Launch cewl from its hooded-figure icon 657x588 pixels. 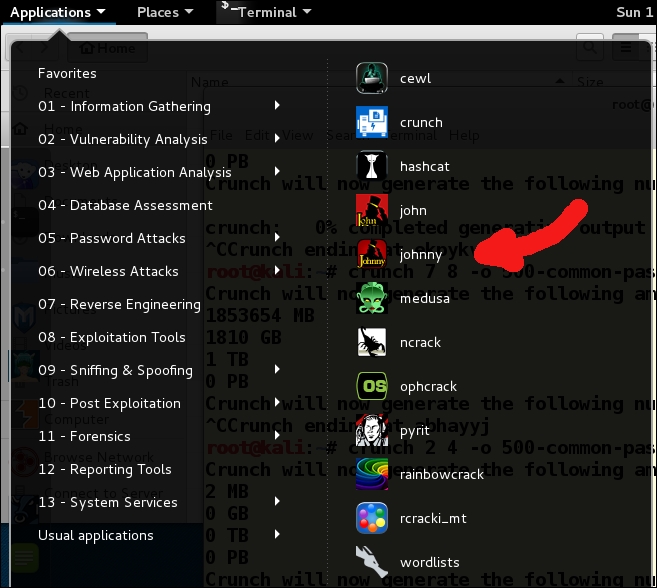click(x=372, y=78)
